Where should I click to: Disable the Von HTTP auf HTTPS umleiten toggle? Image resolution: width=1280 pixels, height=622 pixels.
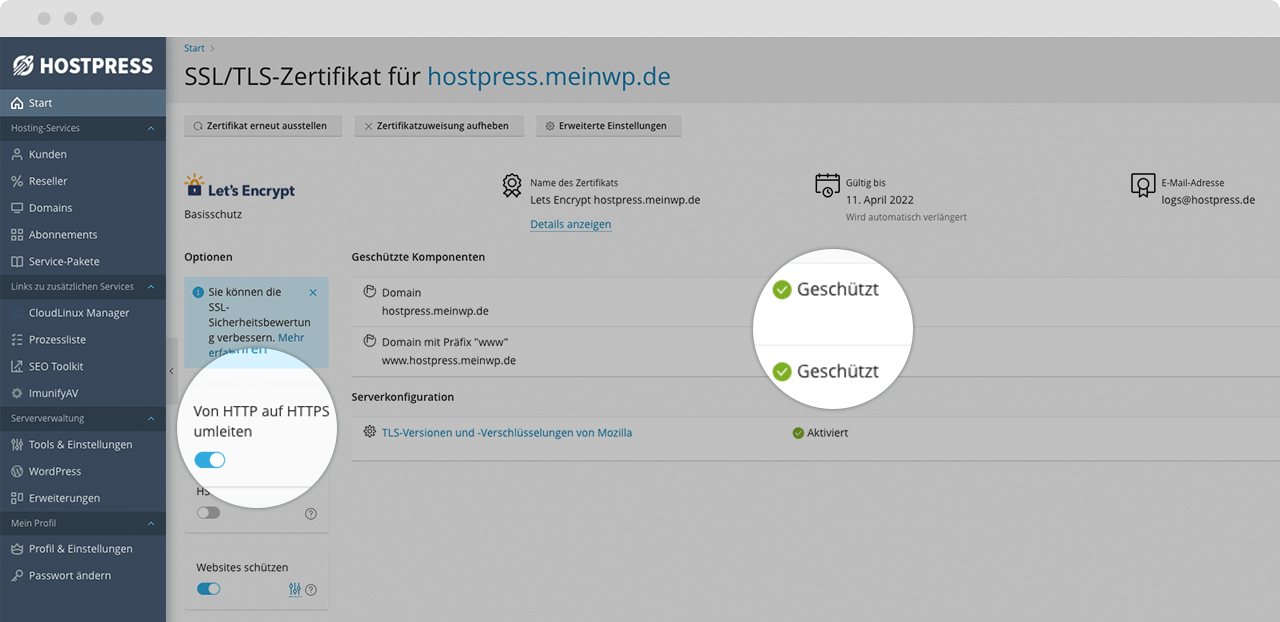(x=210, y=461)
